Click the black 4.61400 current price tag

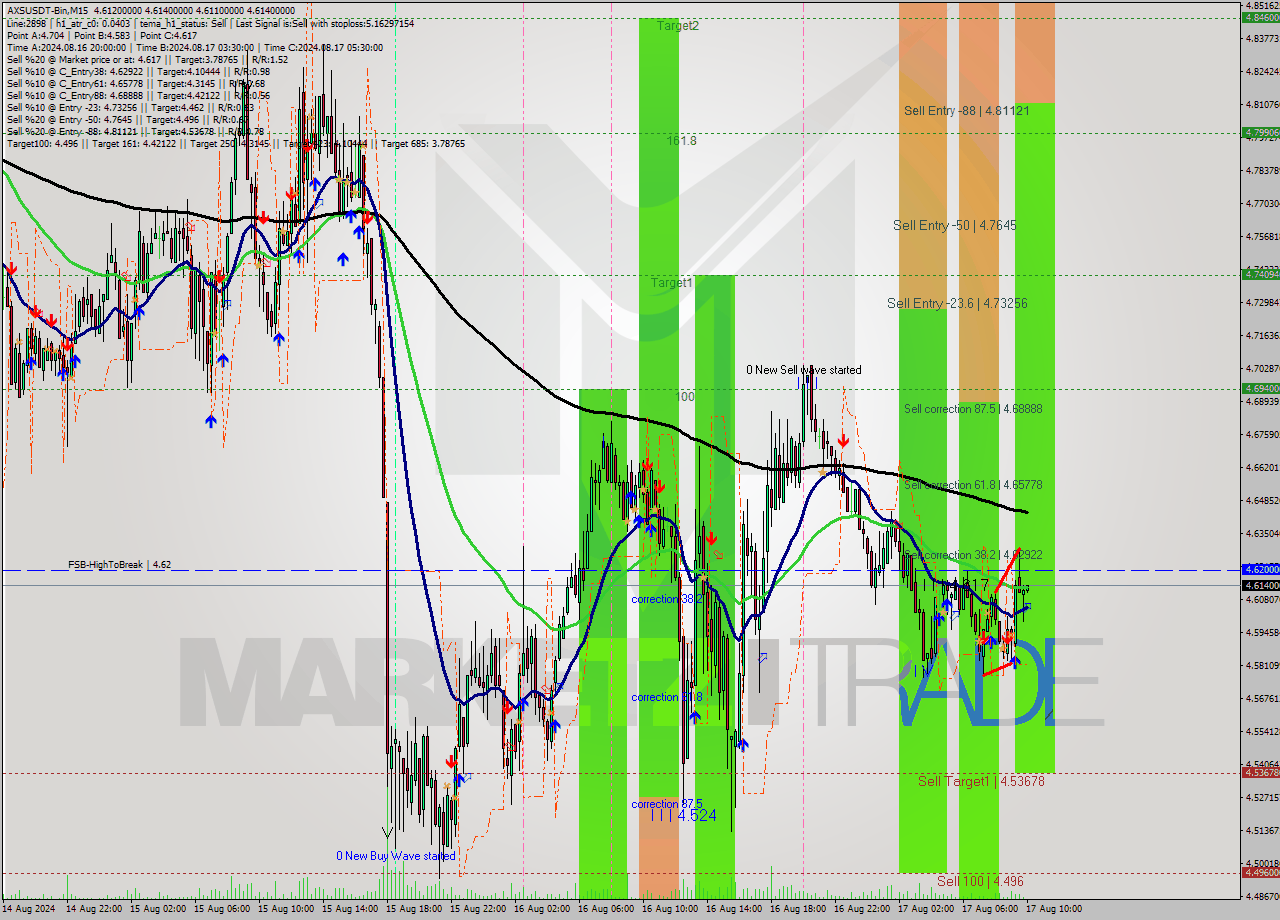click(x=1260, y=585)
